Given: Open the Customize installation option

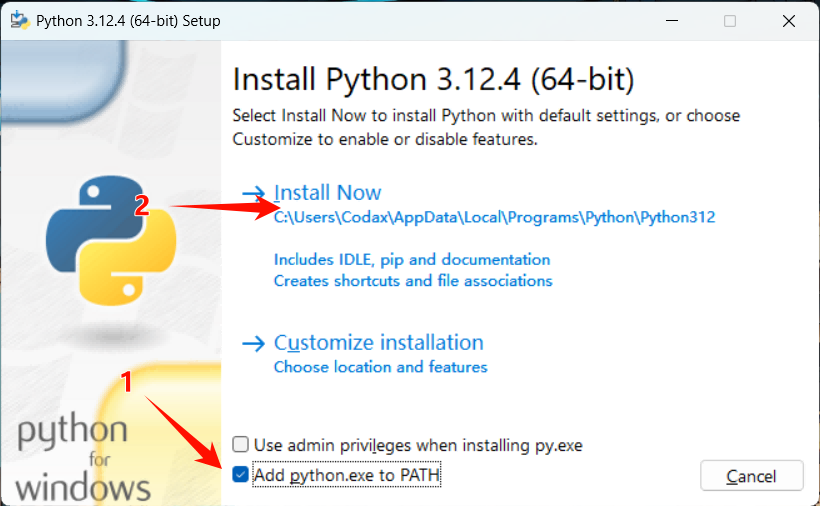Looking at the screenshot, I should (x=379, y=343).
